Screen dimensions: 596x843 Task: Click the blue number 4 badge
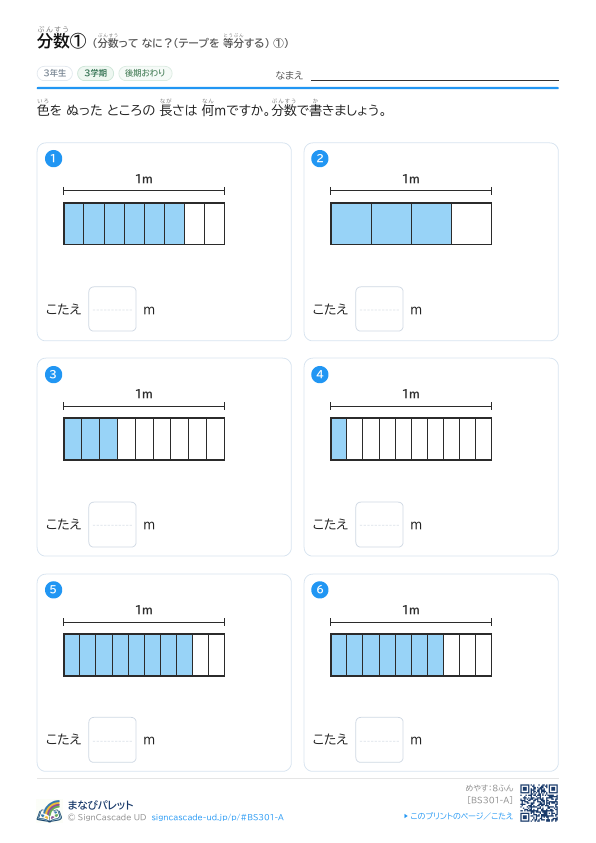320,374
